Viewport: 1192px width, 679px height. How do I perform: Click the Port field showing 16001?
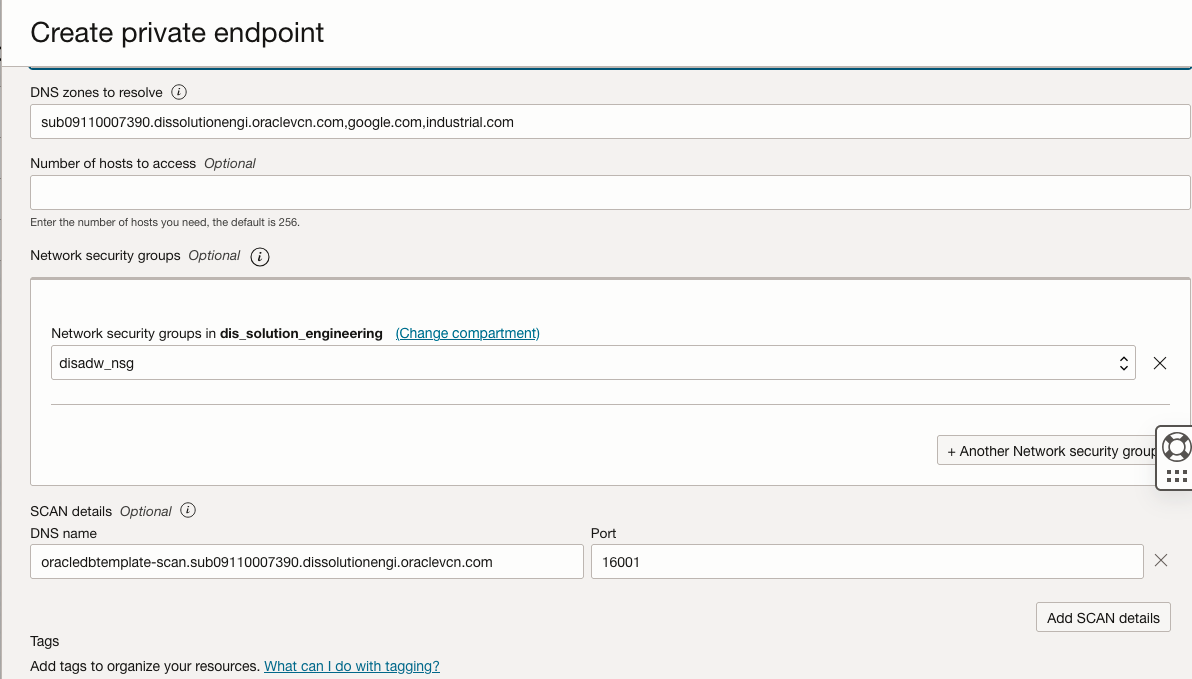[x=865, y=561]
